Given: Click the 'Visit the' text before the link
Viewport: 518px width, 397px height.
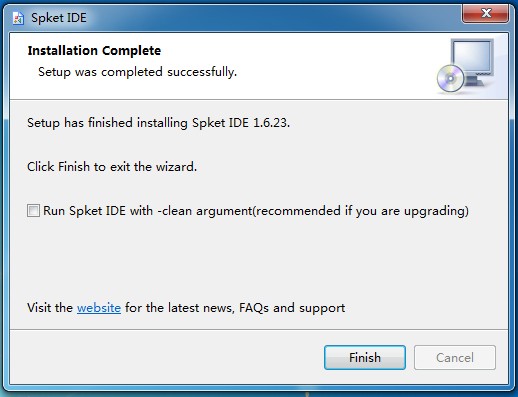Looking at the screenshot, I should click(50, 308).
